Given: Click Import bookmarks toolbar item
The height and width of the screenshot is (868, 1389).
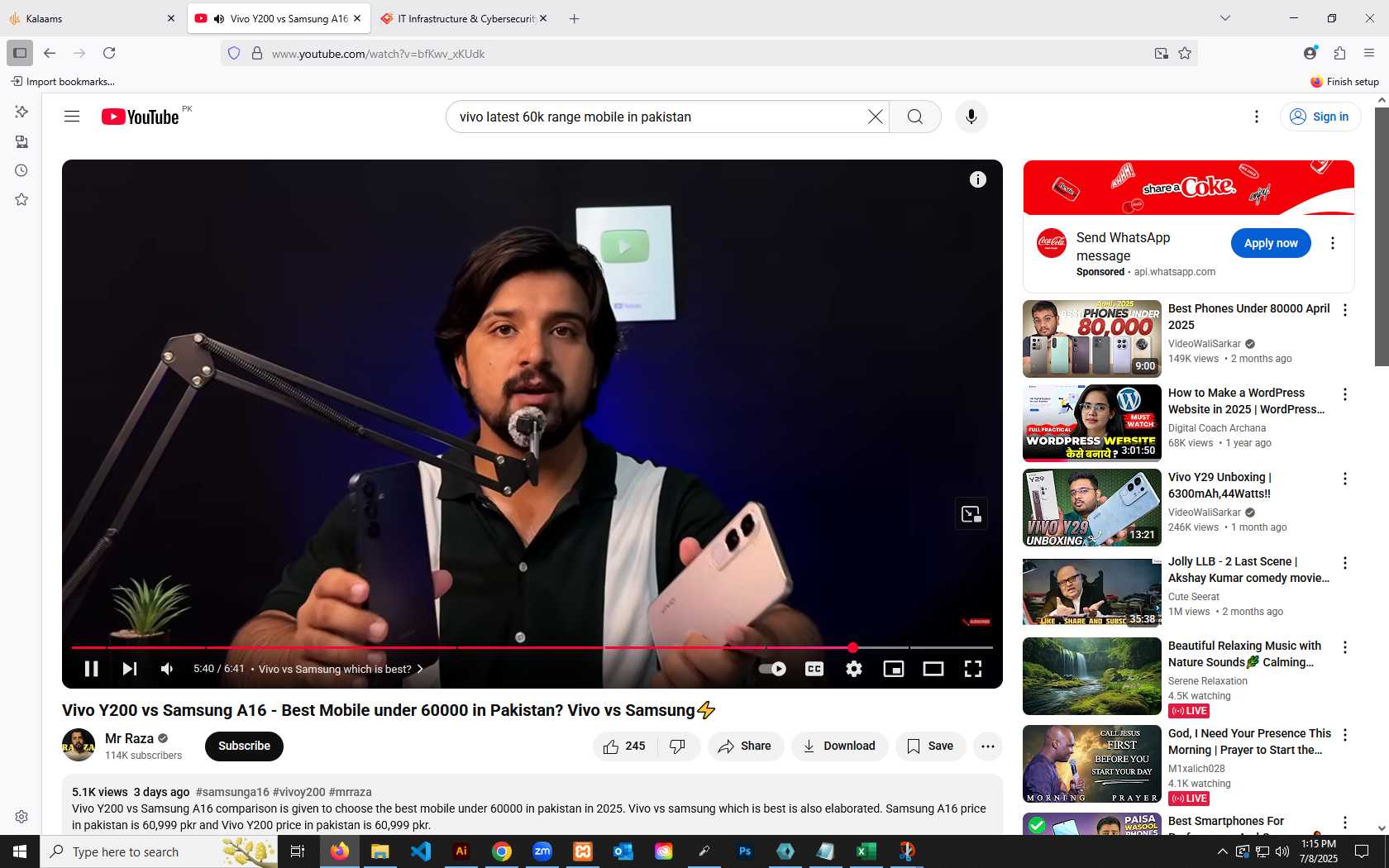Looking at the screenshot, I should pos(63,81).
